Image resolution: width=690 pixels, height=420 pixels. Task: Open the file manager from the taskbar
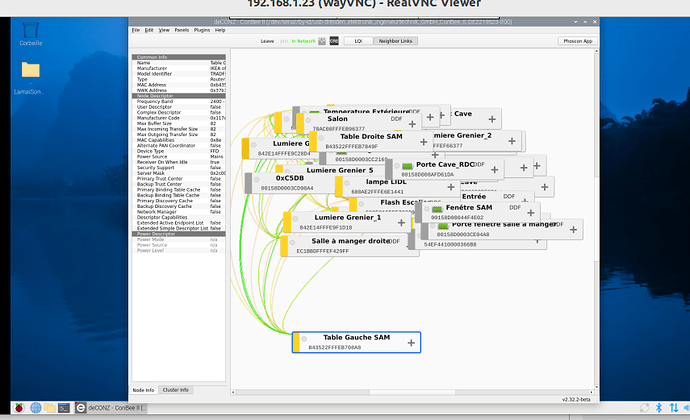click(x=50, y=408)
